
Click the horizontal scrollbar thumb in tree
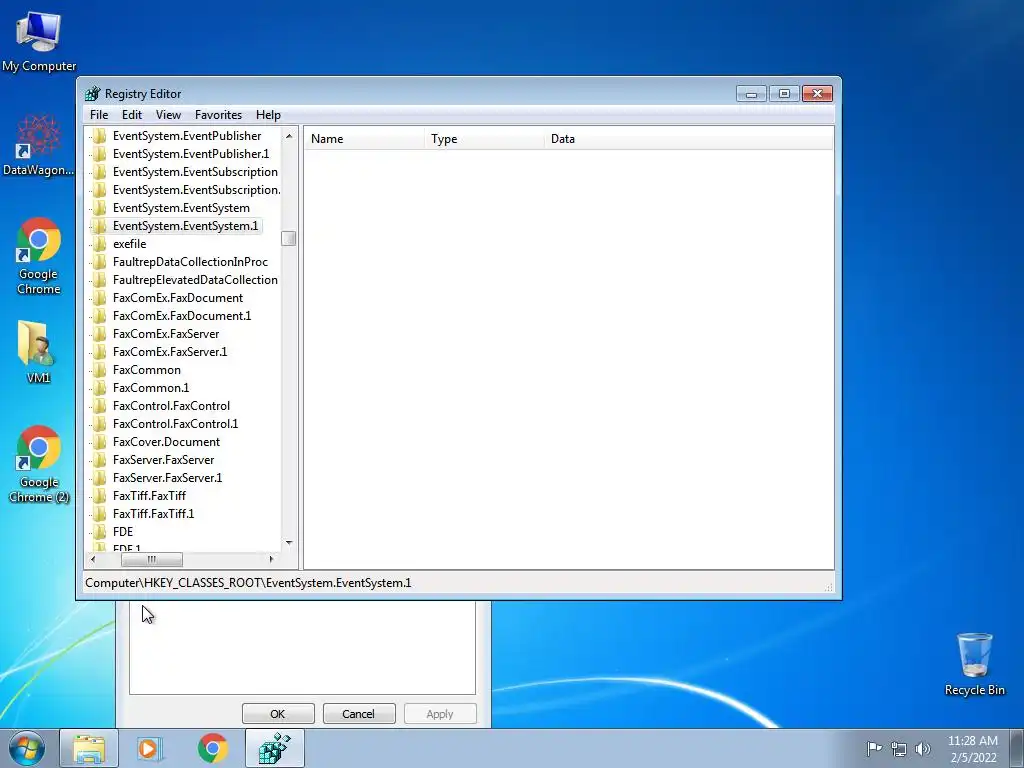point(152,560)
